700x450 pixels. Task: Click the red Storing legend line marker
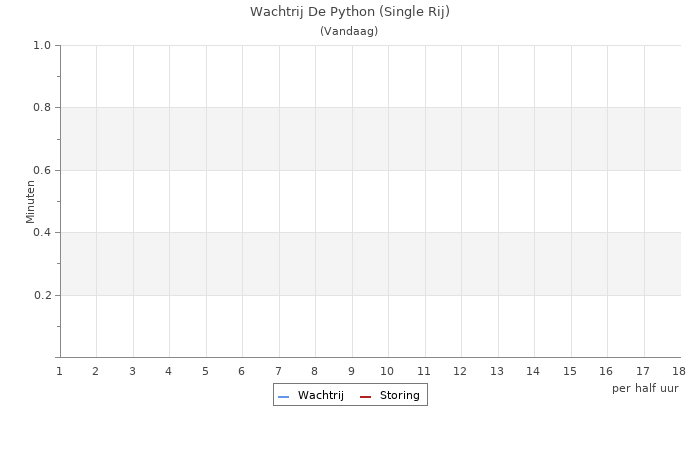click(x=365, y=397)
